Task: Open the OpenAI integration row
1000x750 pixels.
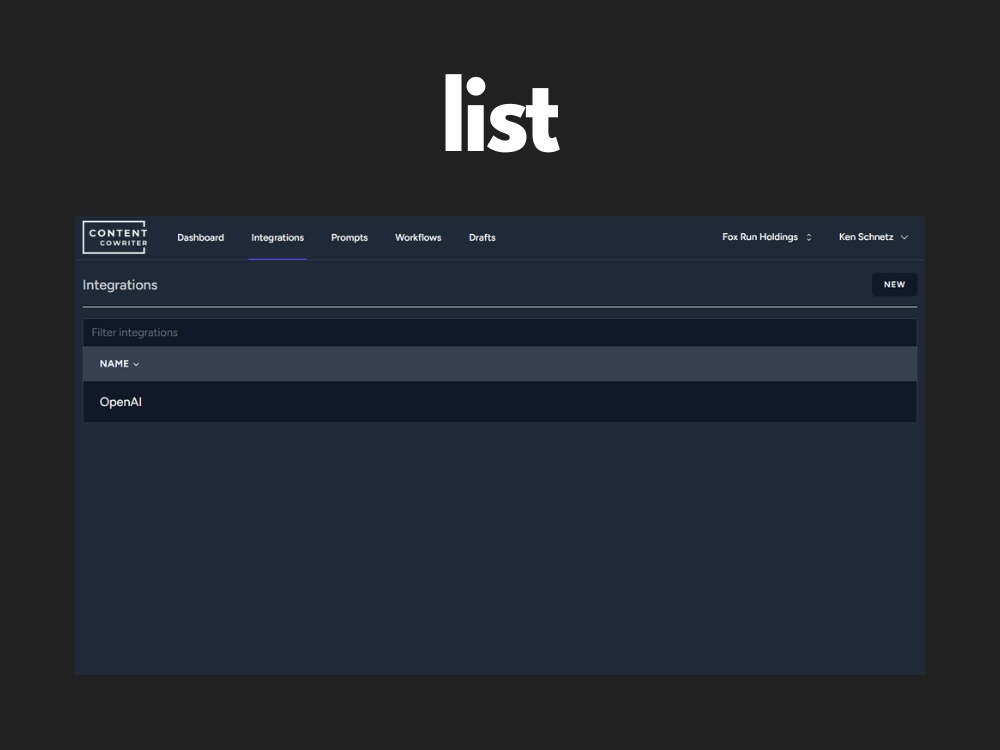Action: (x=500, y=402)
